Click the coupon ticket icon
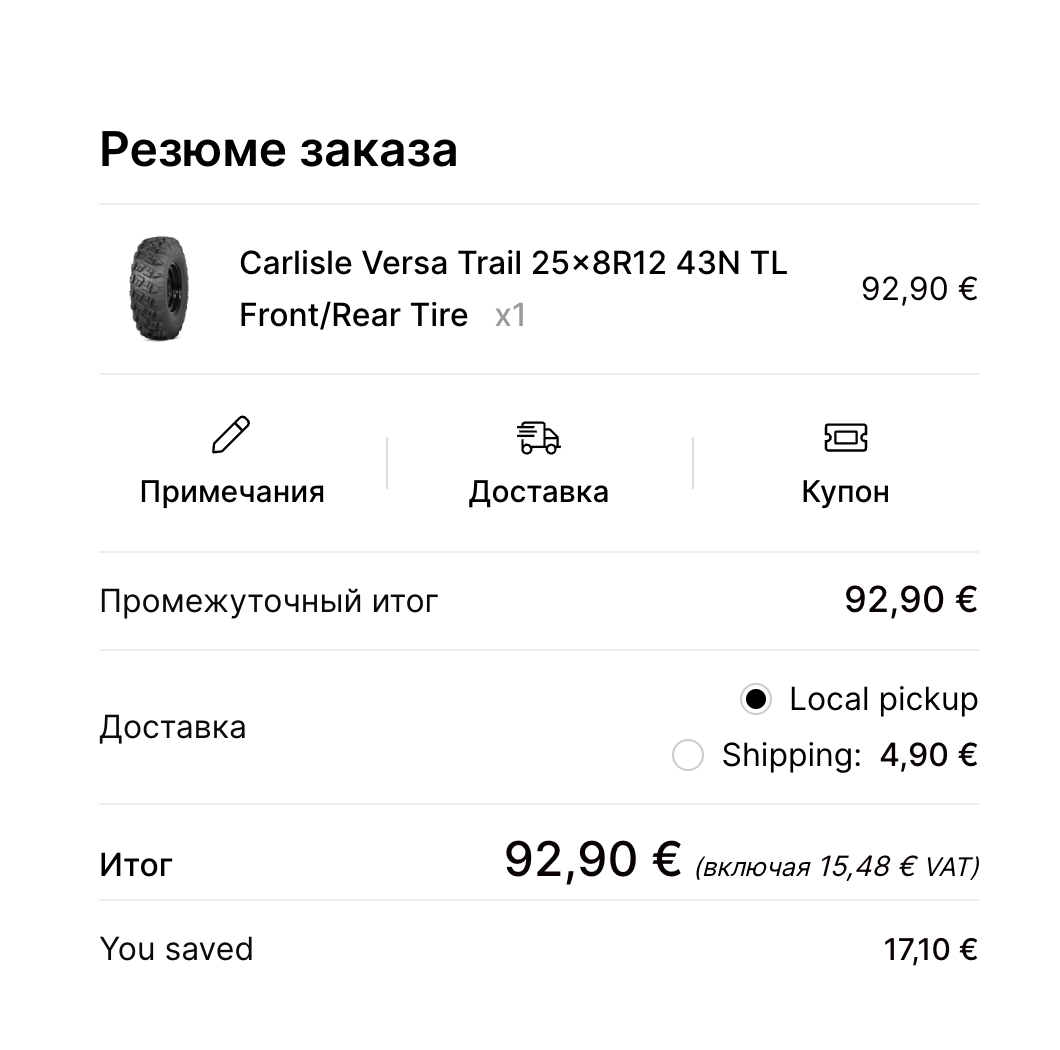This screenshot has width=1060, height=1050. tap(845, 437)
